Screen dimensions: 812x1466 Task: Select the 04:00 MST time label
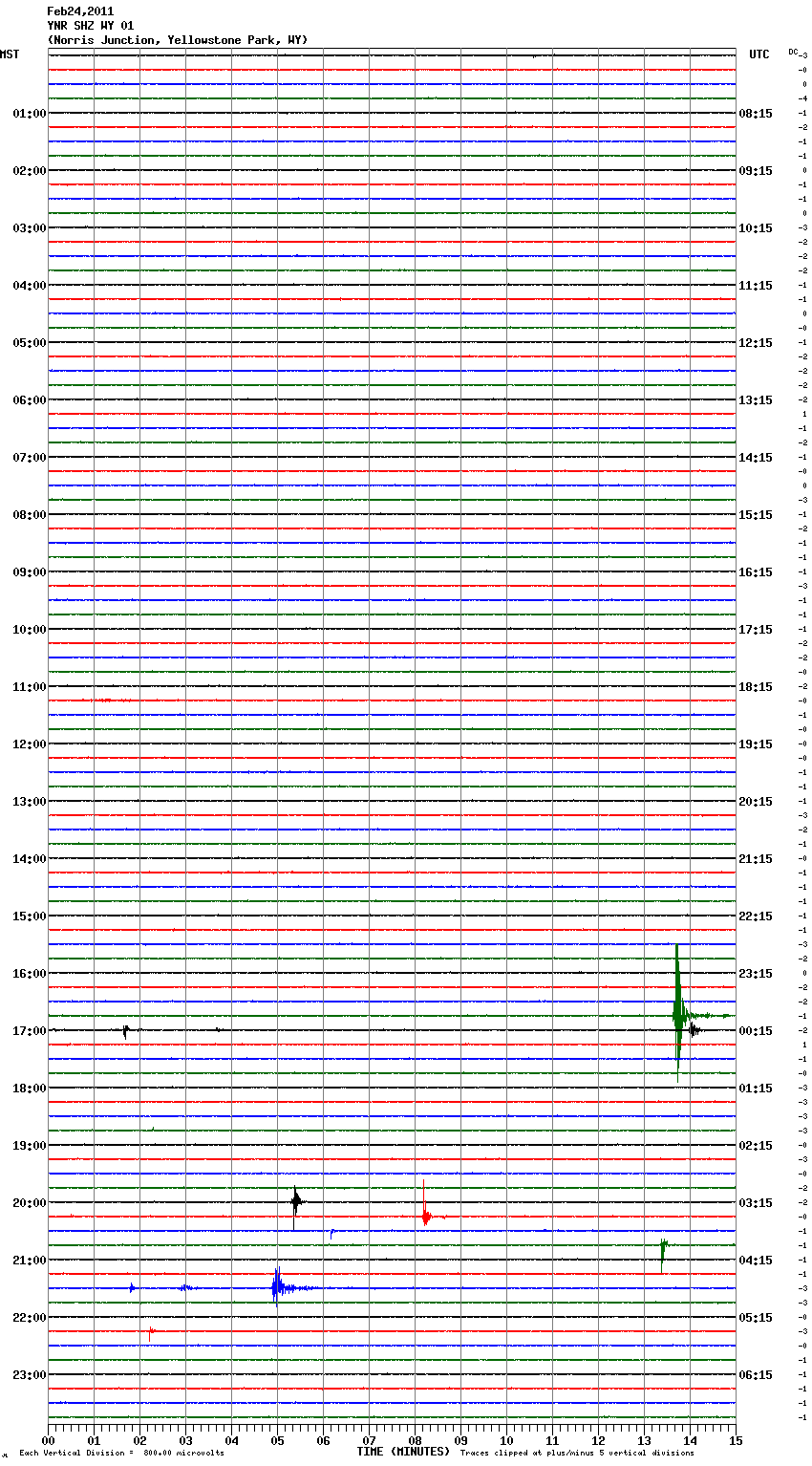pyautogui.click(x=30, y=286)
